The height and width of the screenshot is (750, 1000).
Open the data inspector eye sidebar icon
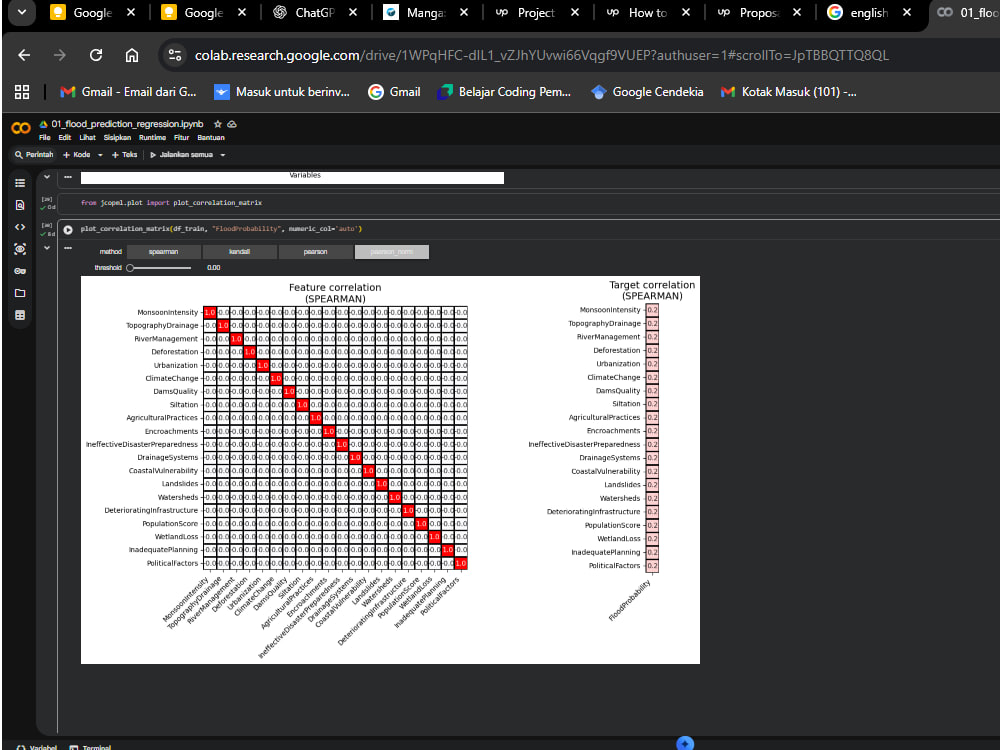click(x=20, y=249)
